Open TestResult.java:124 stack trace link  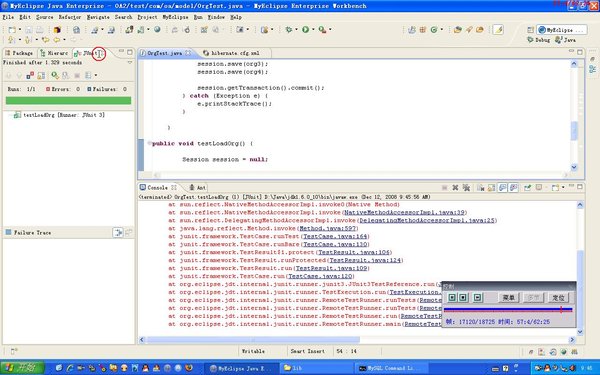(365, 260)
